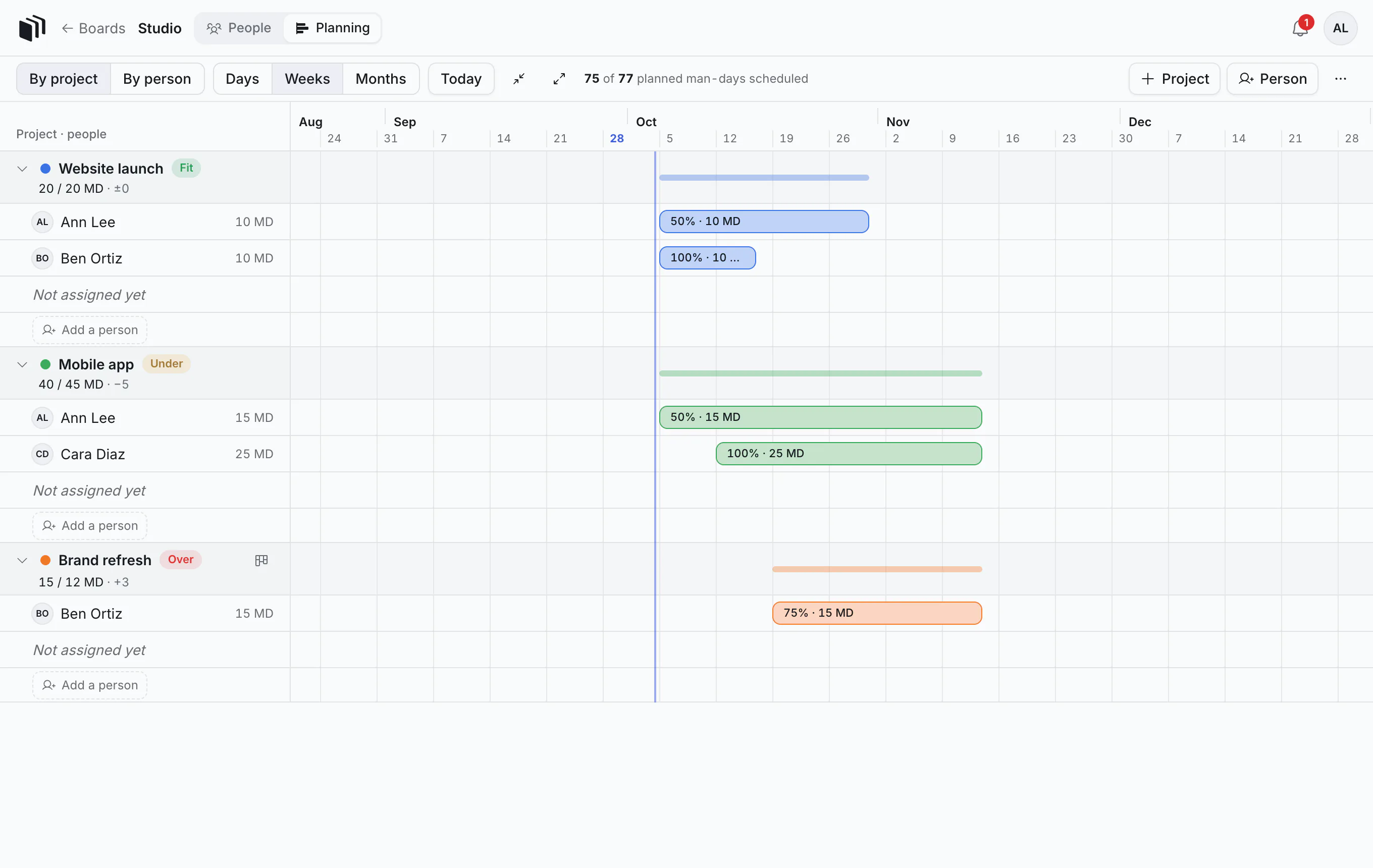Jump to Today on the timeline
This screenshot has height=868, width=1373.
[461, 79]
